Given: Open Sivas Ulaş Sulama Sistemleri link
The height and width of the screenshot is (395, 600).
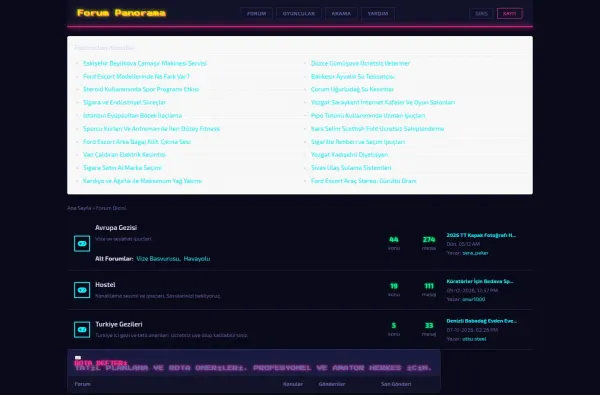Looking at the screenshot, I should click(351, 168).
